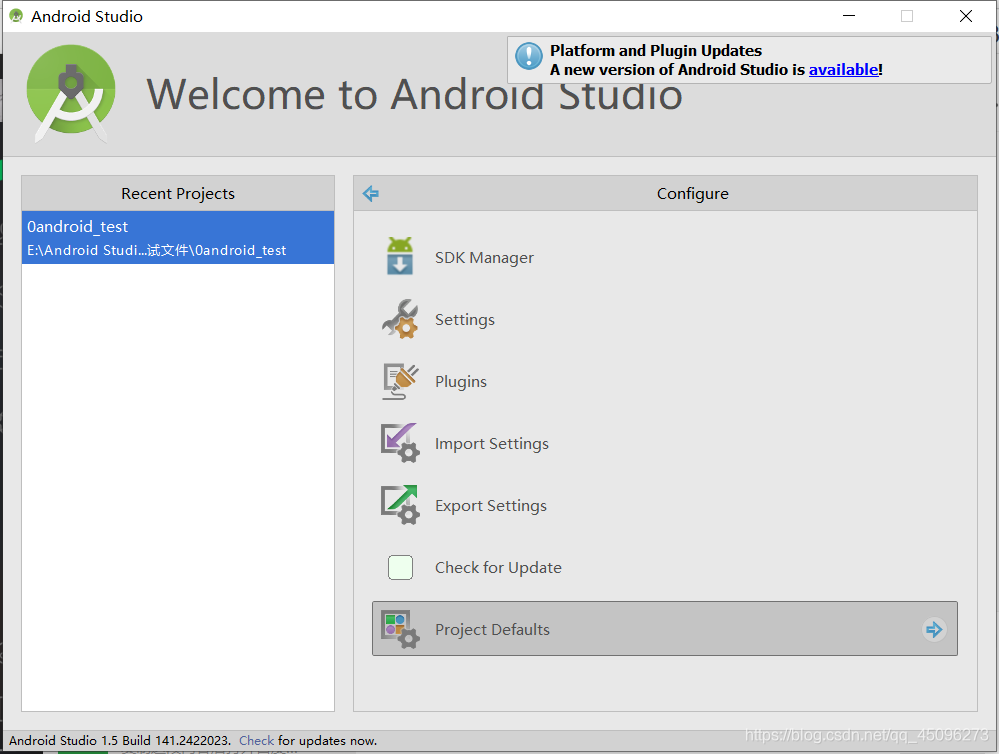Click the Android Studio logo in the header
Screen dimensions: 999x754
(x=71, y=93)
